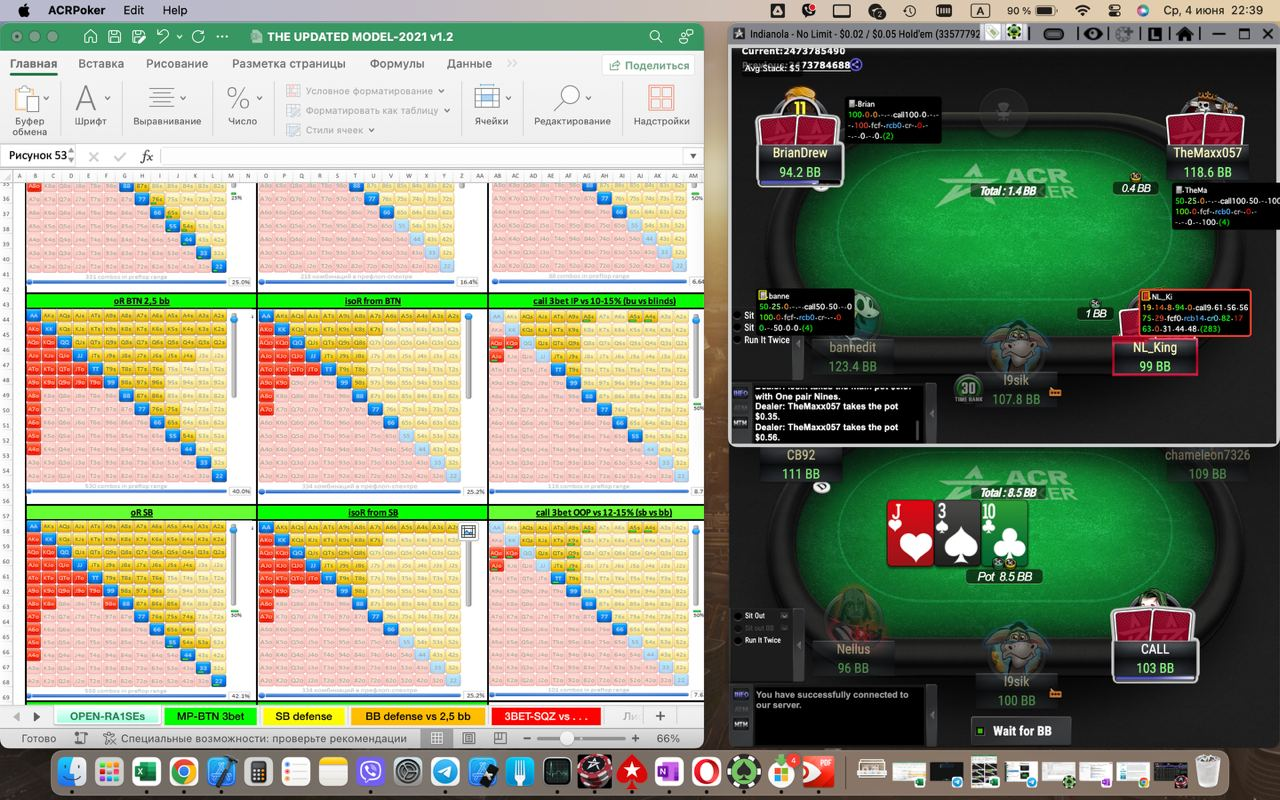1280x800 pixels.
Task: Undo the last action in Excel
Action: pyautogui.click(x=163, y=36)
